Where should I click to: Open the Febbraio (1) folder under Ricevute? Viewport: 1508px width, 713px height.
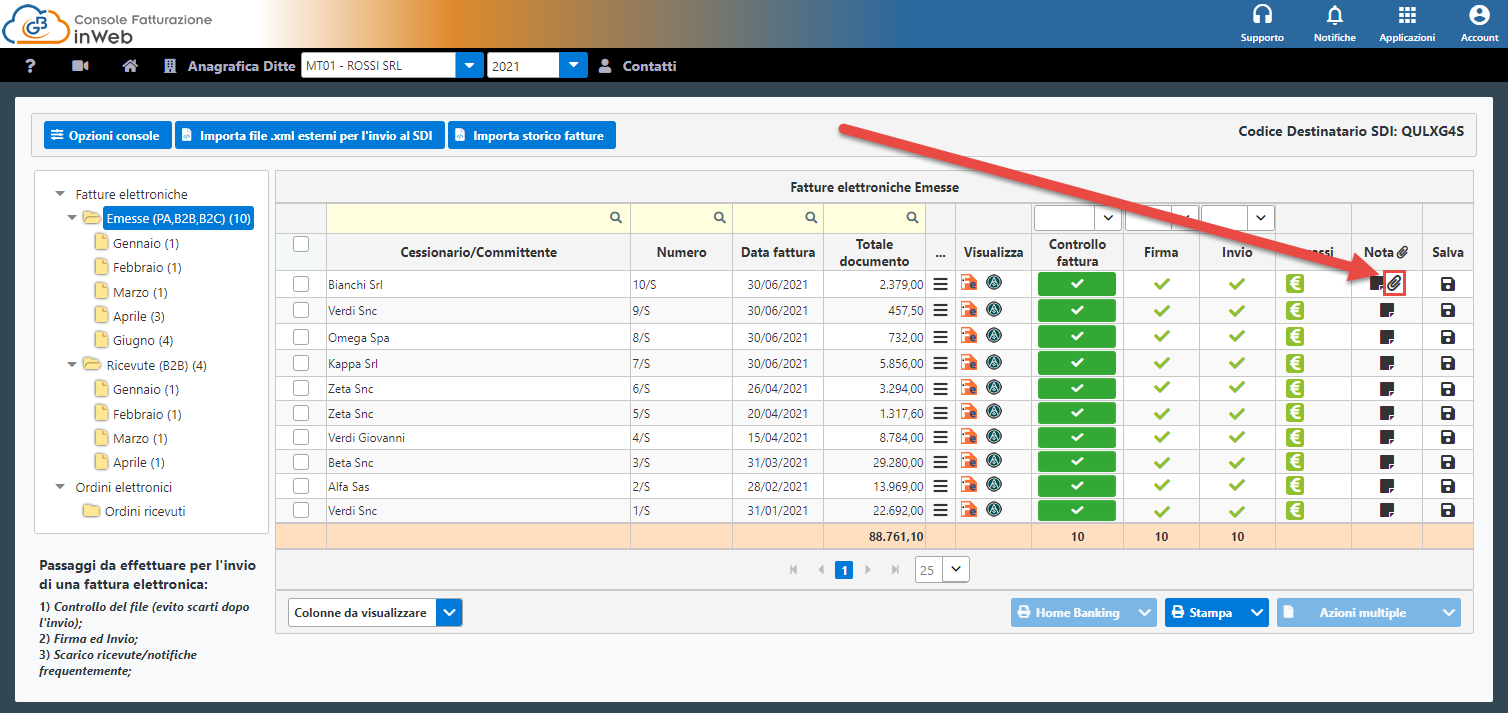click(147, 414)
